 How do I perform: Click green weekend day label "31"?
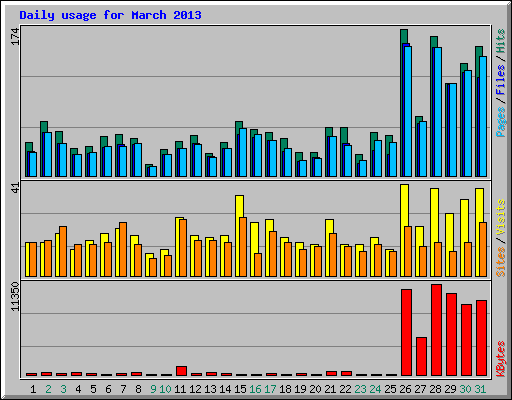coord(480,389)
